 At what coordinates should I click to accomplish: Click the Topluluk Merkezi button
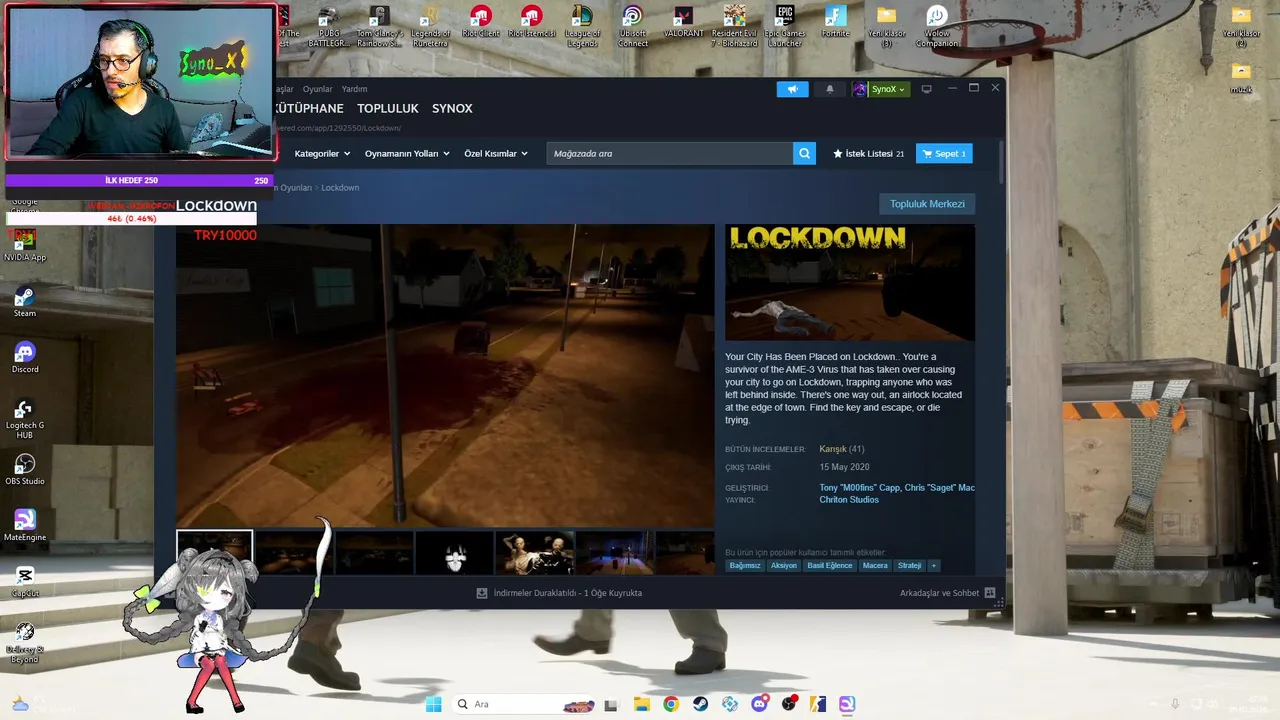[927, 204]
